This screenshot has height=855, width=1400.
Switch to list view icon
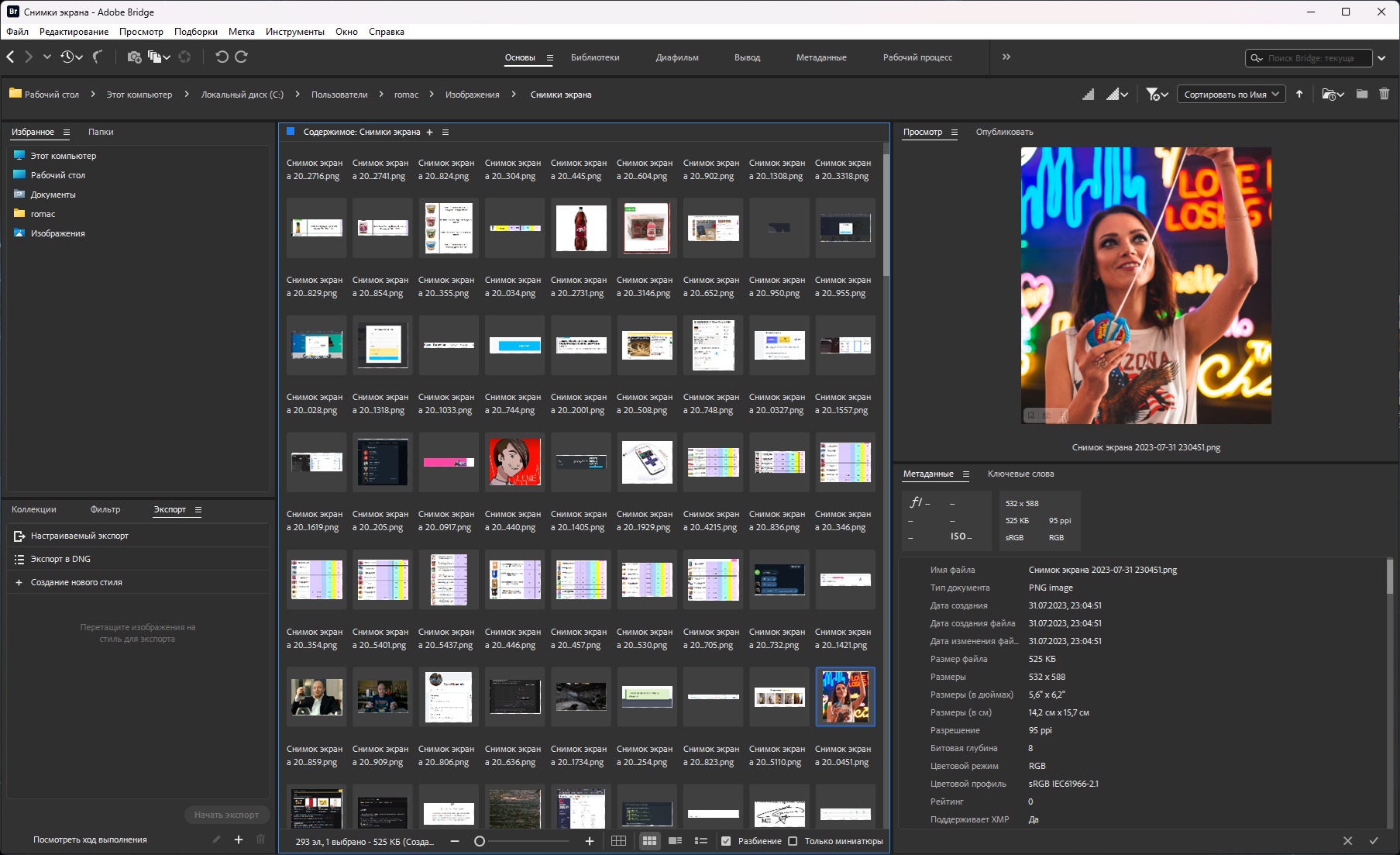click(701, 841)
